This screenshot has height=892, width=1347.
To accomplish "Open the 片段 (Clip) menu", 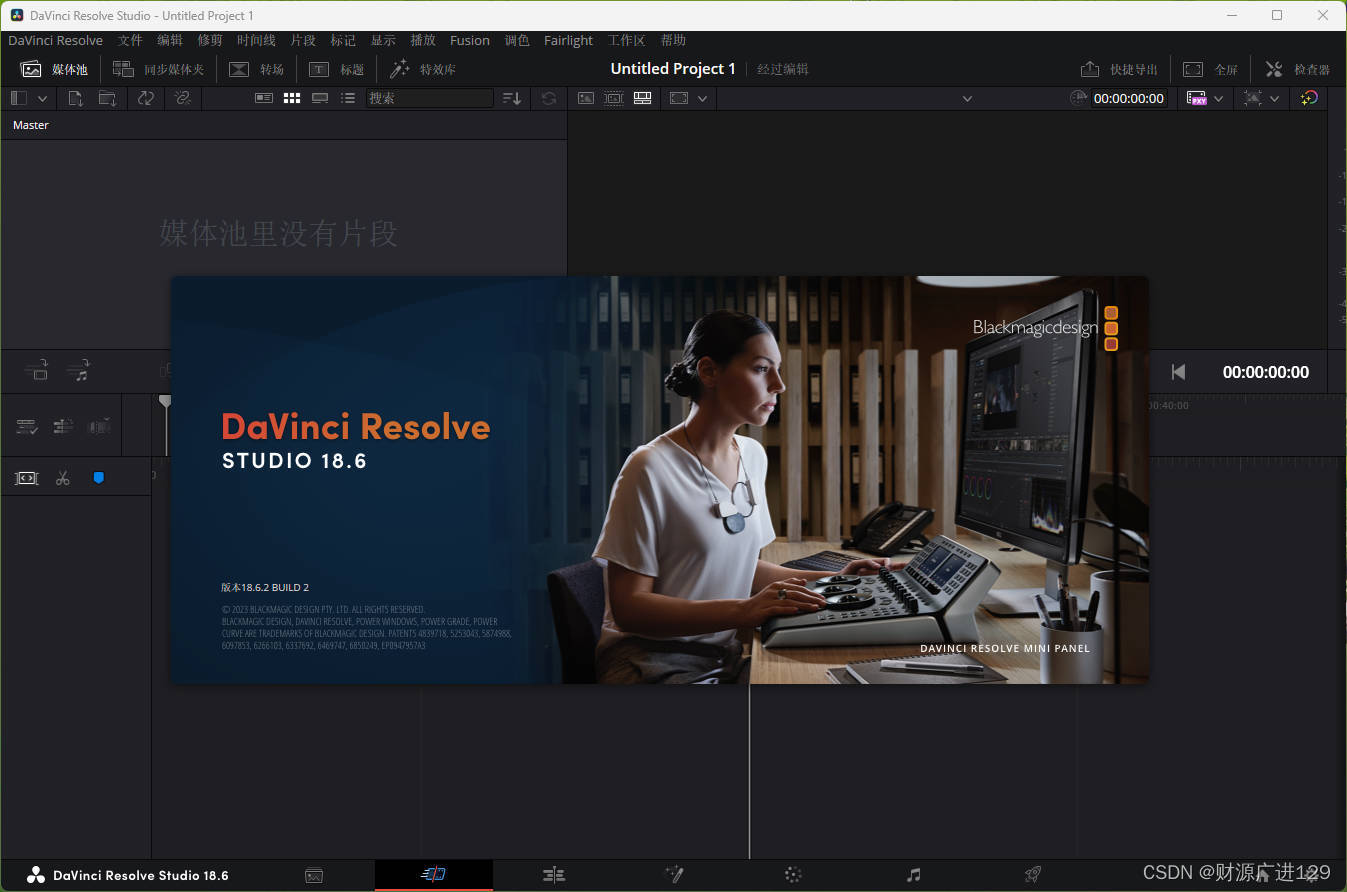I will tap(303, 40).
